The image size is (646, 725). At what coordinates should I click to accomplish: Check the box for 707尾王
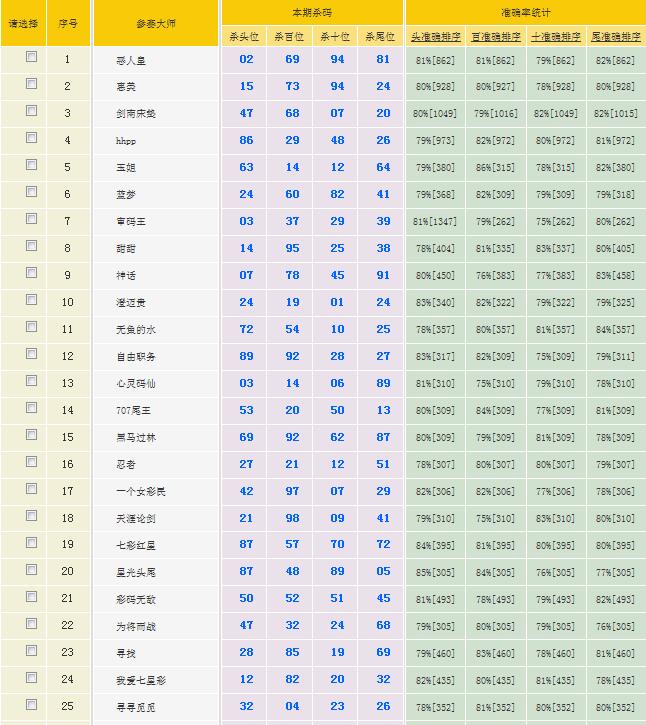(31, 408)
